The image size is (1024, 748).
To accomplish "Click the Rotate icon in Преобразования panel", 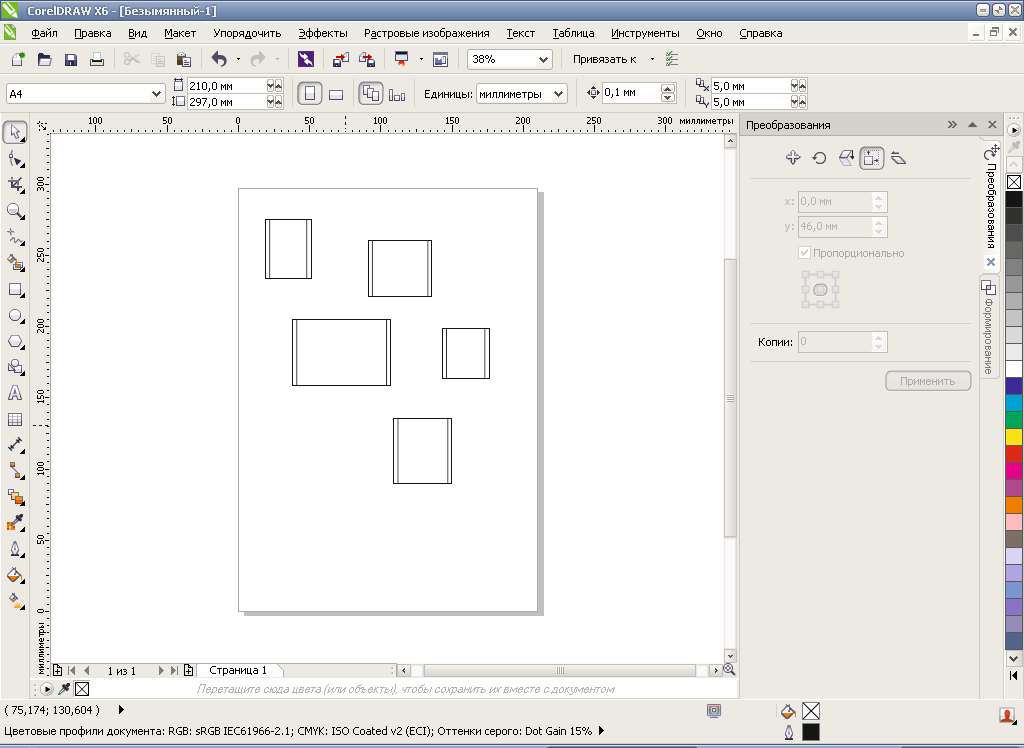I will 819,158.
